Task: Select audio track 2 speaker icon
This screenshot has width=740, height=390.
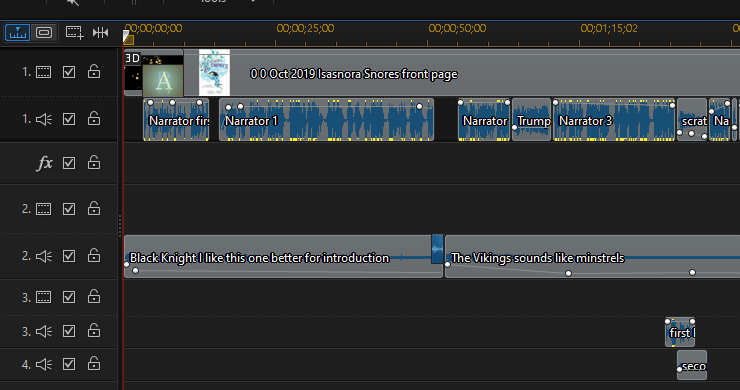Action: tap(43, 256)
